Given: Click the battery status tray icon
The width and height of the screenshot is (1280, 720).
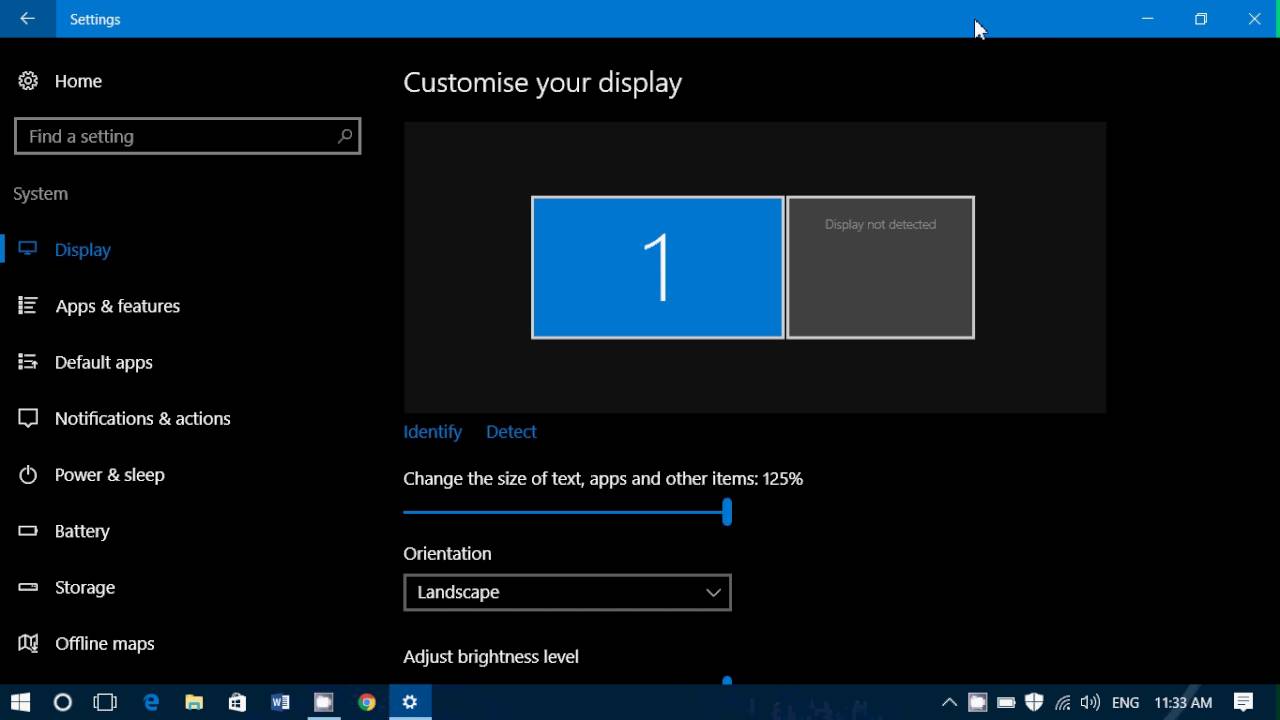Looking at the screenshot, I should tap(1006, 703).
